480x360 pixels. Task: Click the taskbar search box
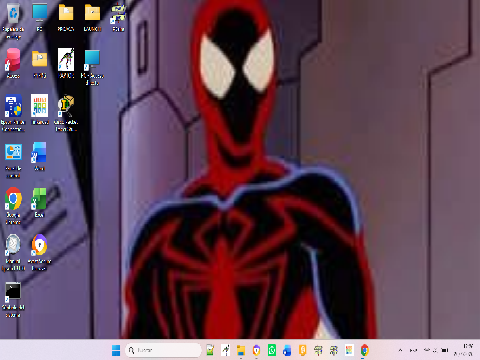pos(163,350)
